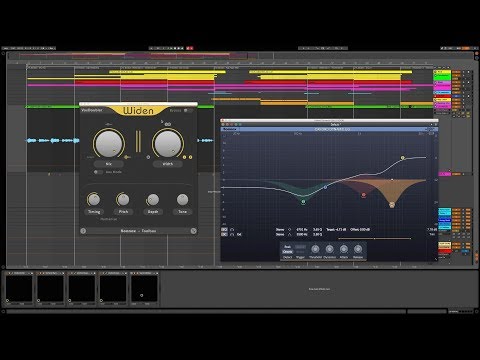Select the green EQ band node
This screenshot has width=480, height=360.
303,202
